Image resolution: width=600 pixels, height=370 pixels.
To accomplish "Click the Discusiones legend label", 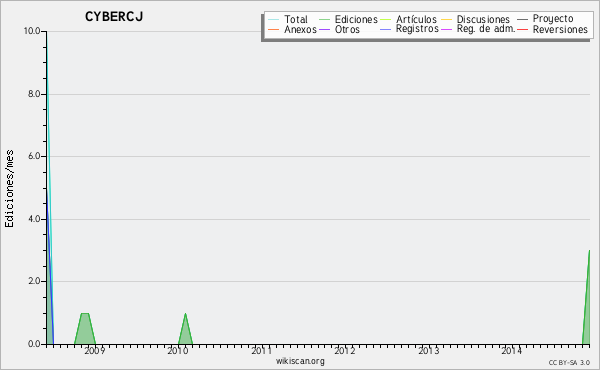I will point(483,19).
